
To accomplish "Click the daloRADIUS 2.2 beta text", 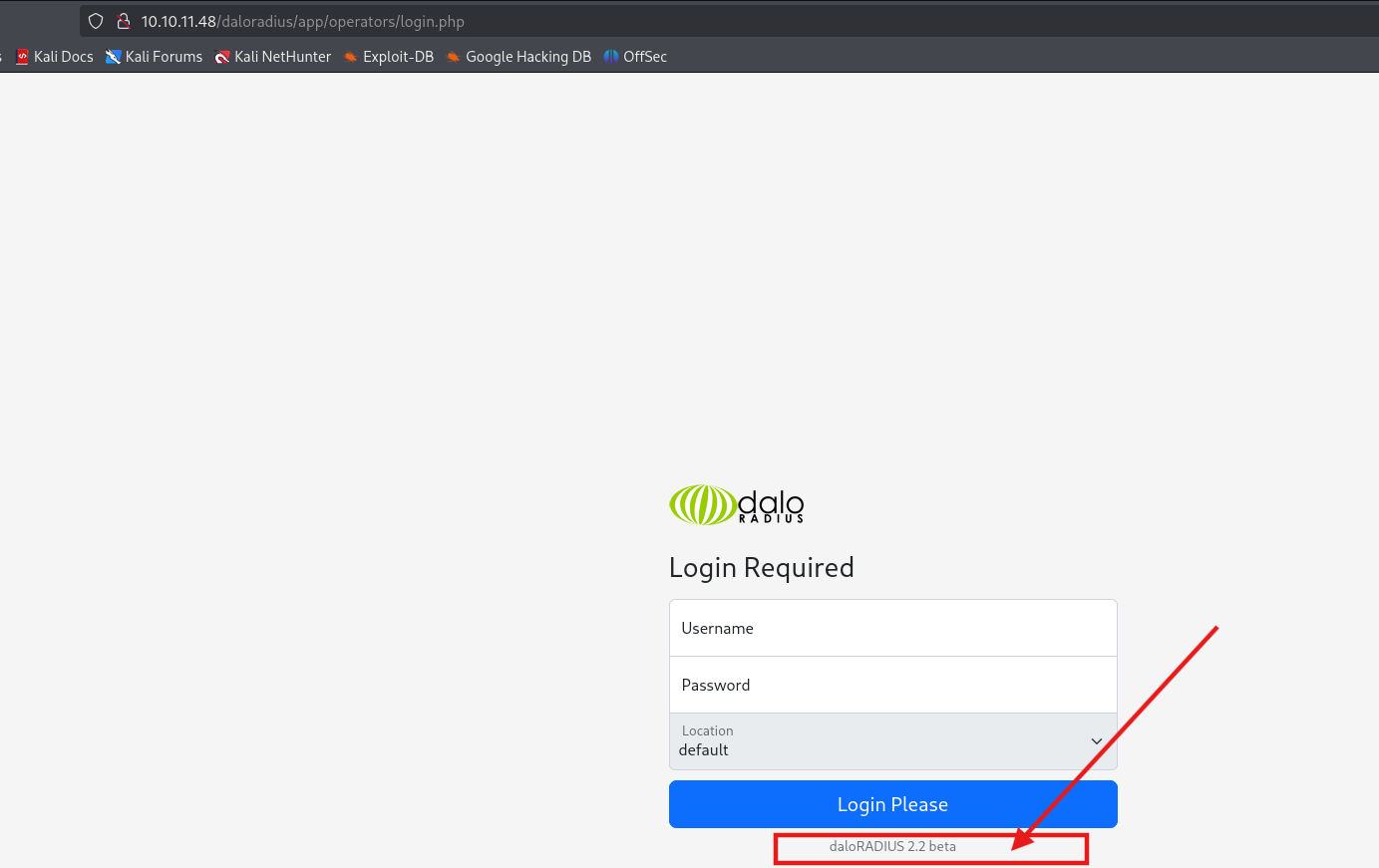I will click(x=892, y=846).
